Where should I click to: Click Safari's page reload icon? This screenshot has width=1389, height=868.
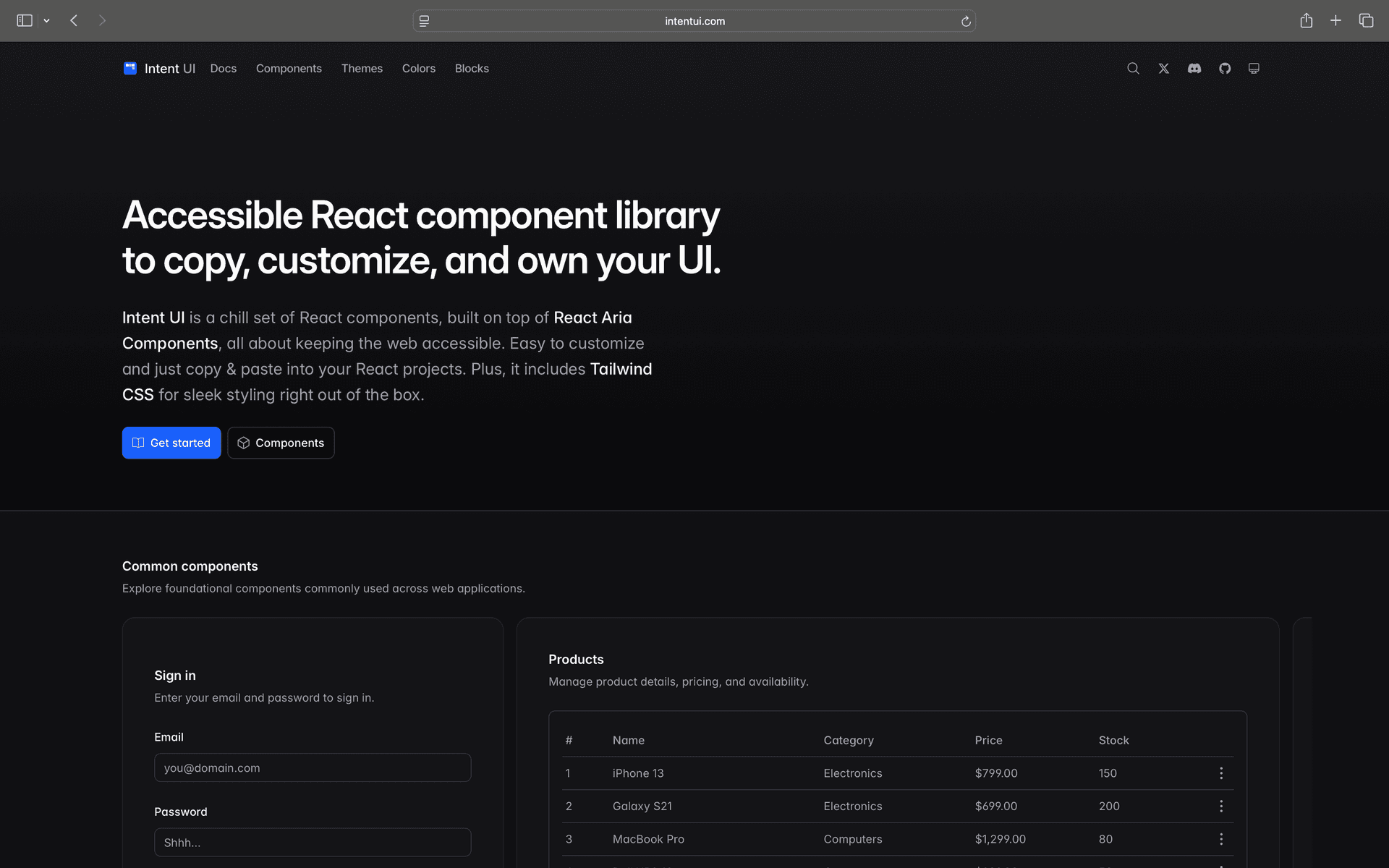point(966,21)
